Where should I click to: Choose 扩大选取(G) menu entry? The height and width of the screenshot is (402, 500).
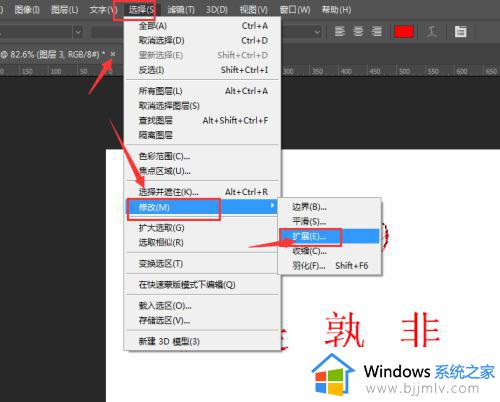pos(203,228)
